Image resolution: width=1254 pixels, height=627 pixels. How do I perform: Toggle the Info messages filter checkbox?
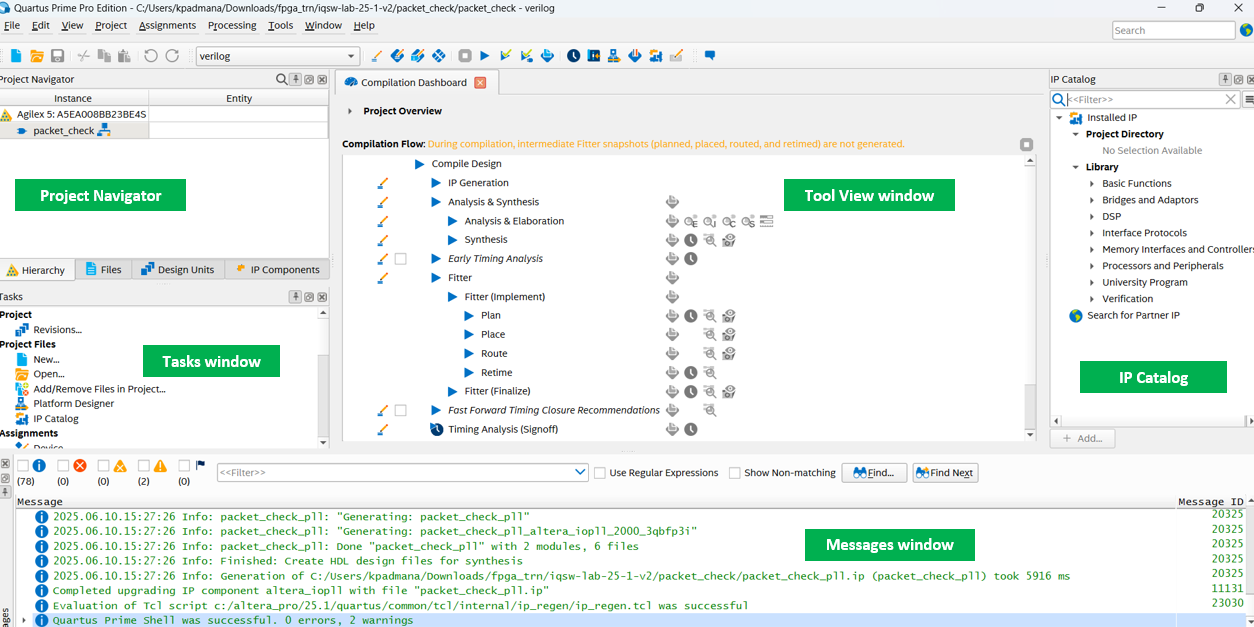click(x=23, y=466)
